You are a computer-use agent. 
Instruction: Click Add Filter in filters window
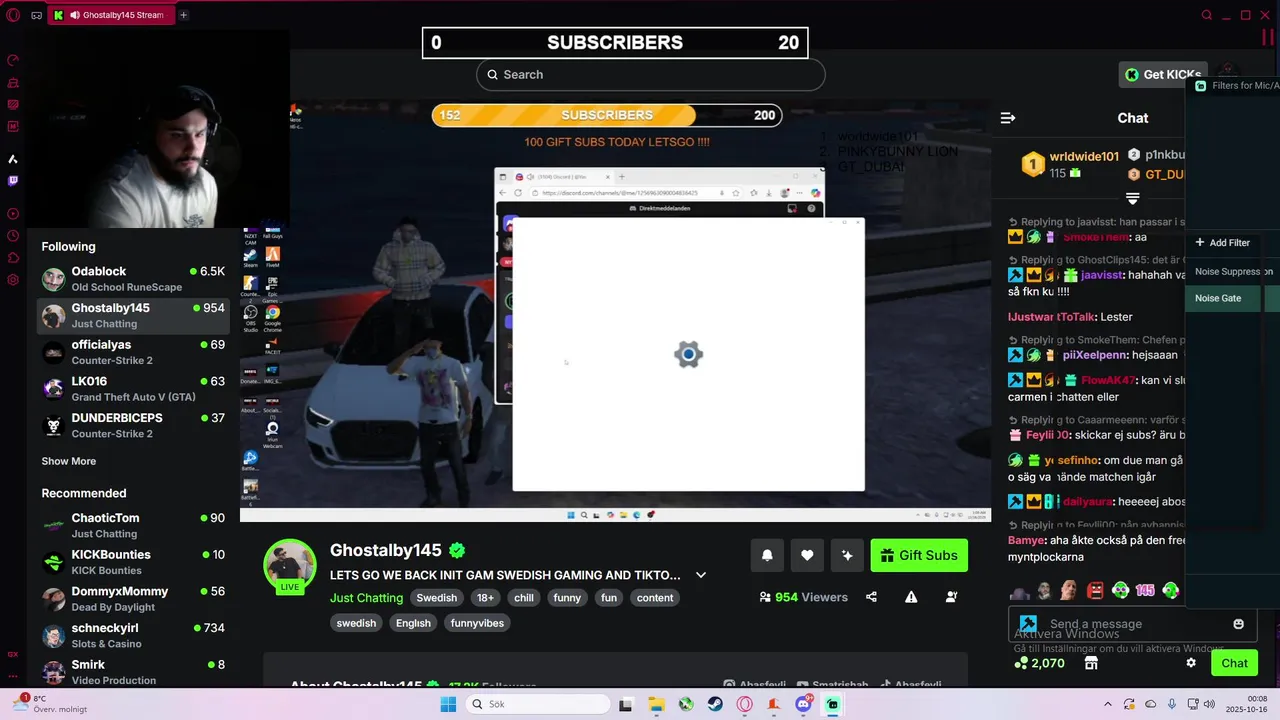[1222, 243]
